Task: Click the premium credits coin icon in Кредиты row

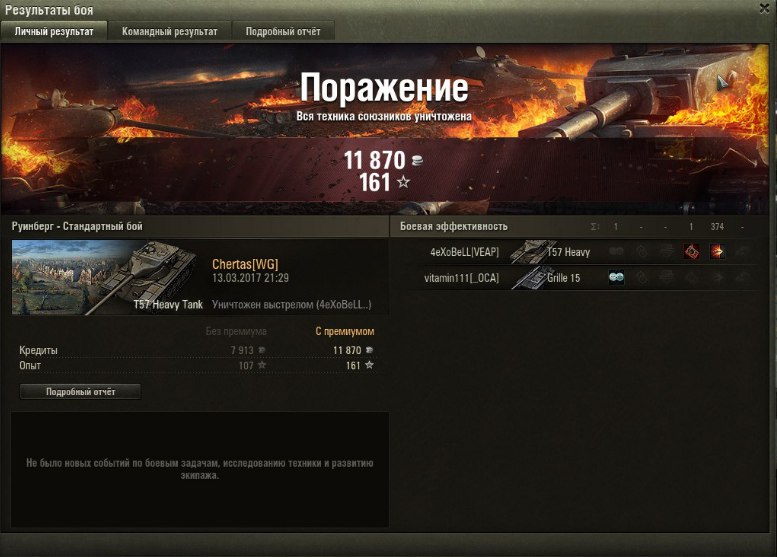Action: click(369, 350)
